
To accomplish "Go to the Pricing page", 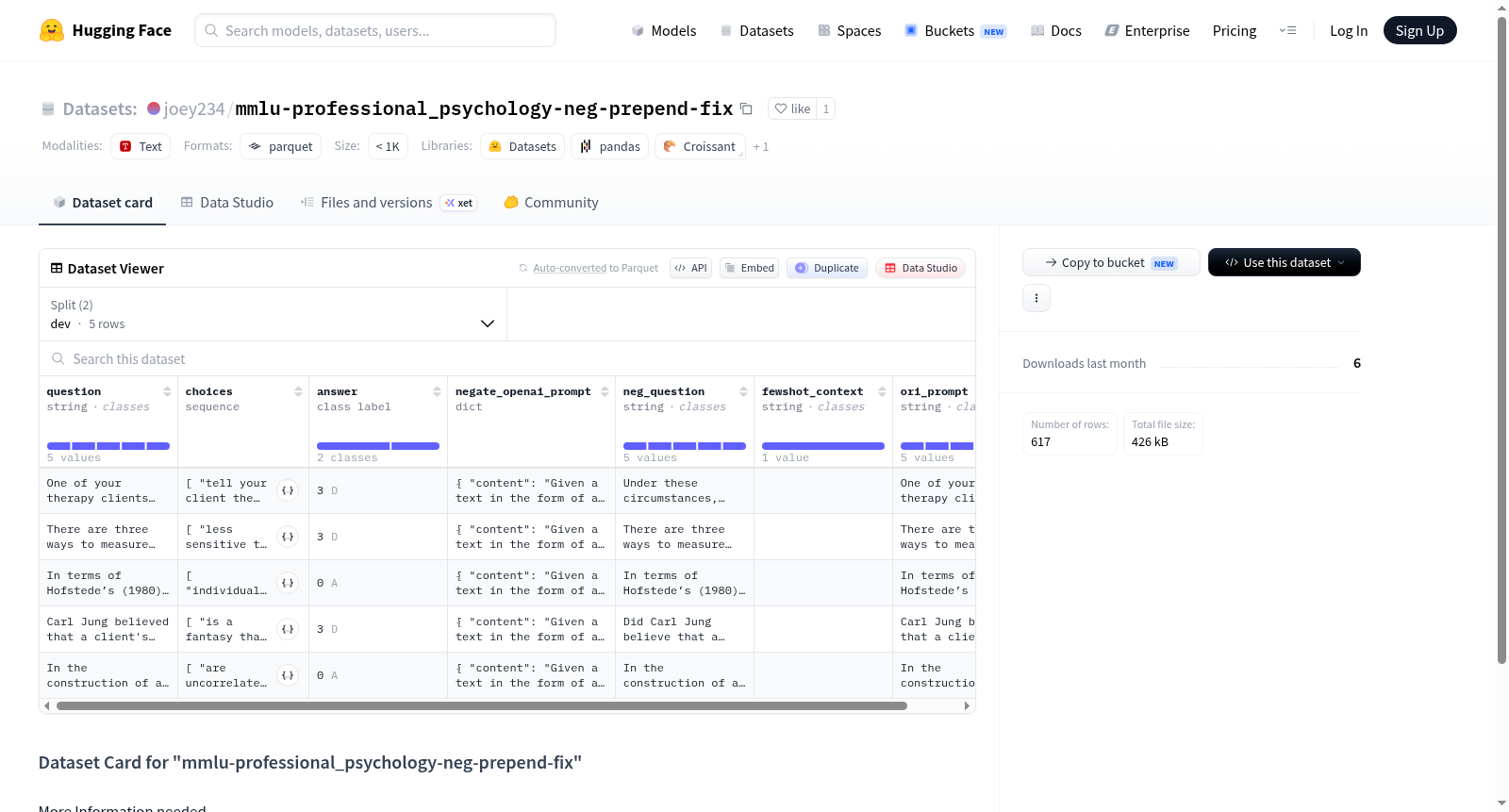I will click(1235, 30).
